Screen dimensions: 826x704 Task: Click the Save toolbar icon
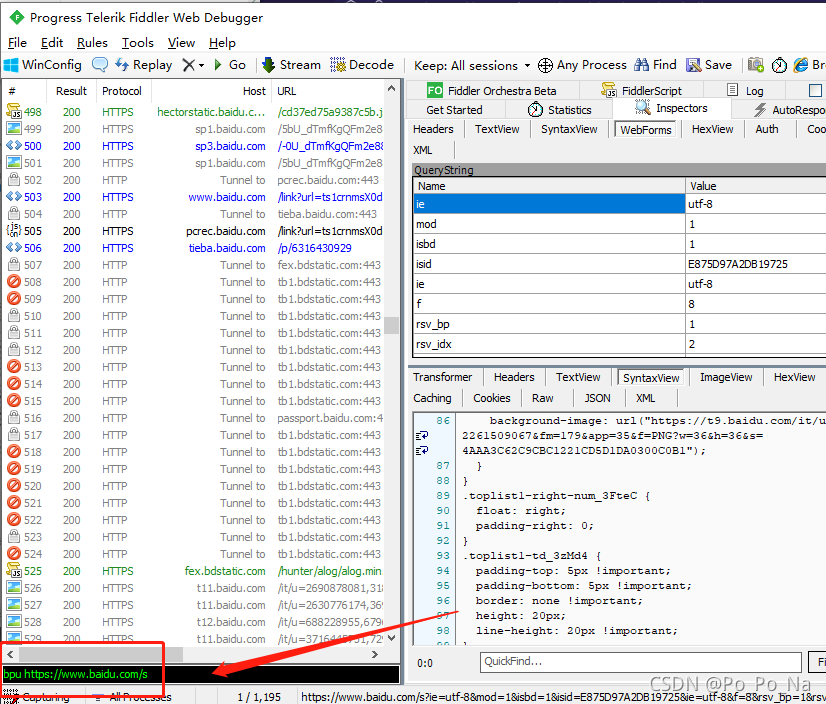pos(693,65)
